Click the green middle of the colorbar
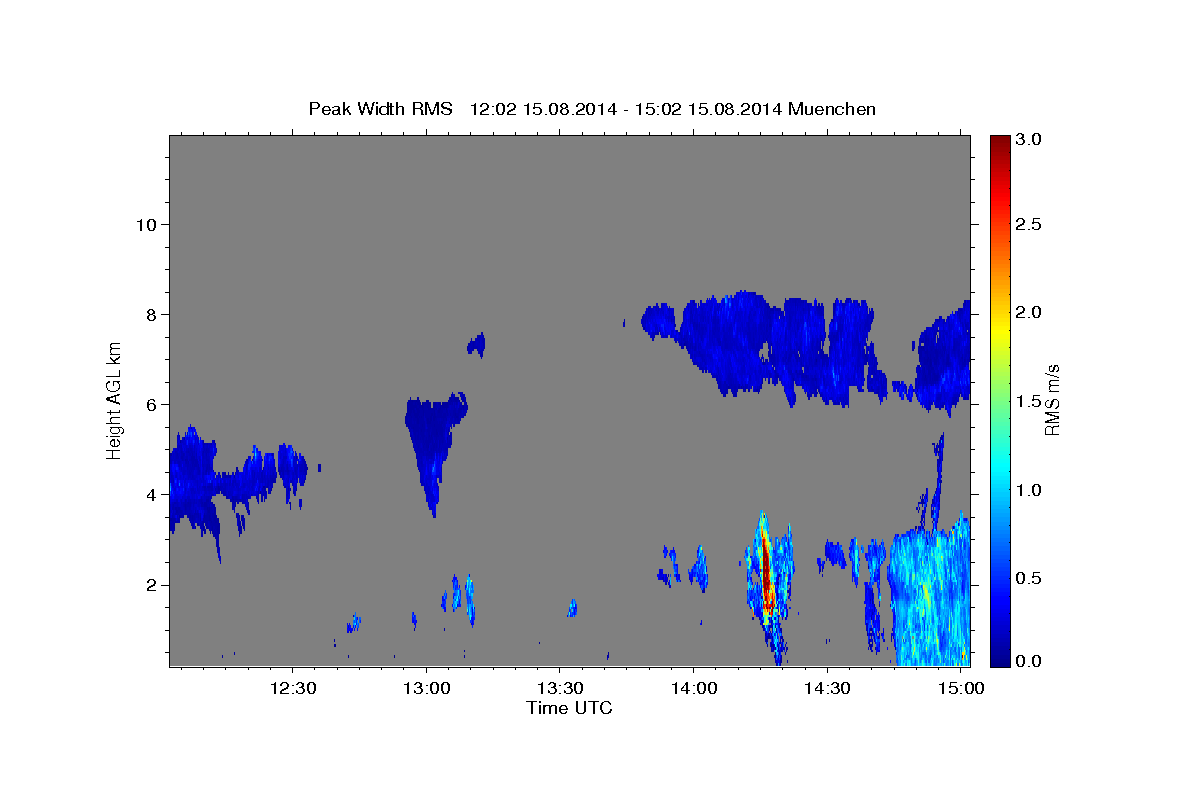 [x=999, y=400]
